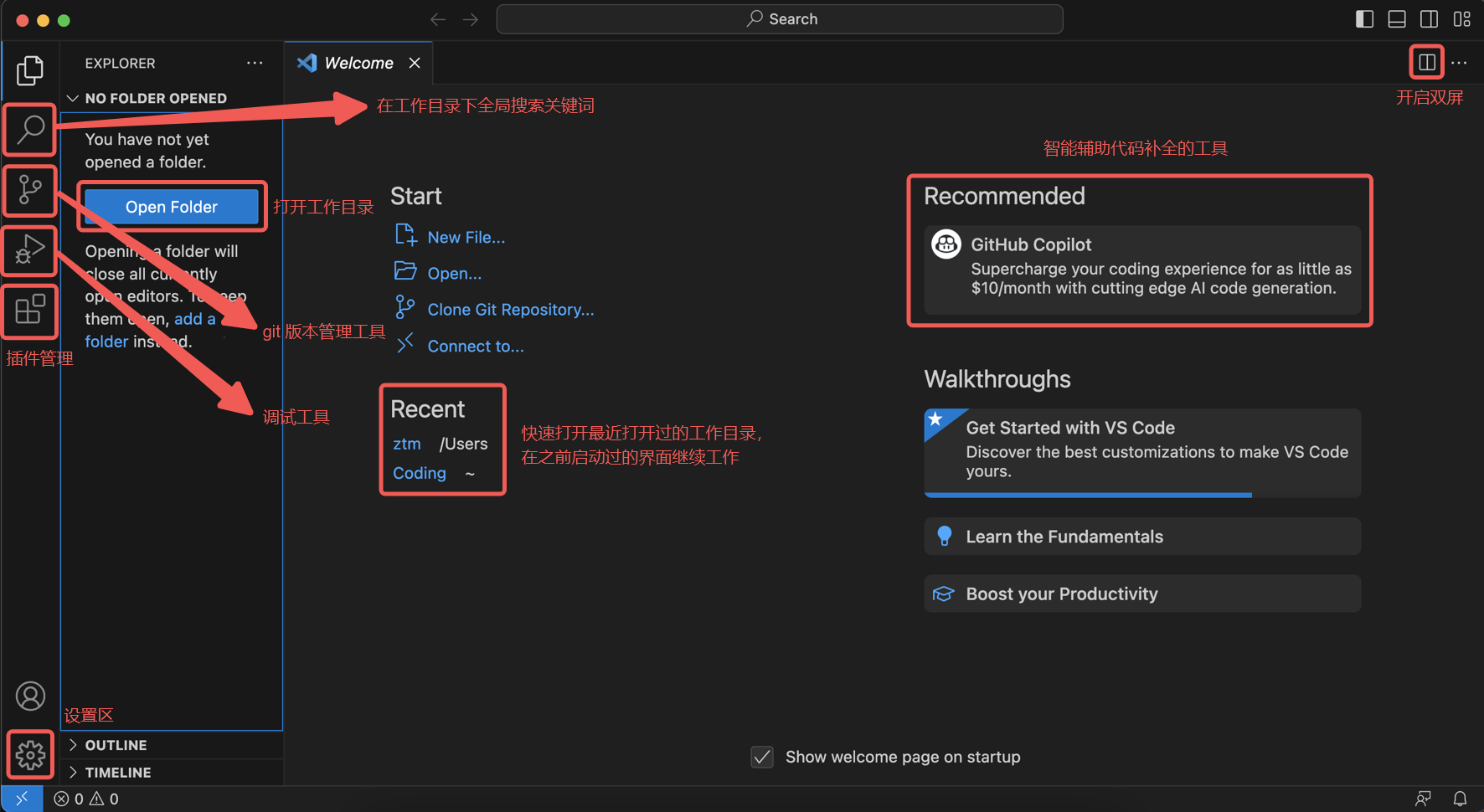1484x812 pixels.
Task: Click Open... under Start
Action: click(454, 273)
